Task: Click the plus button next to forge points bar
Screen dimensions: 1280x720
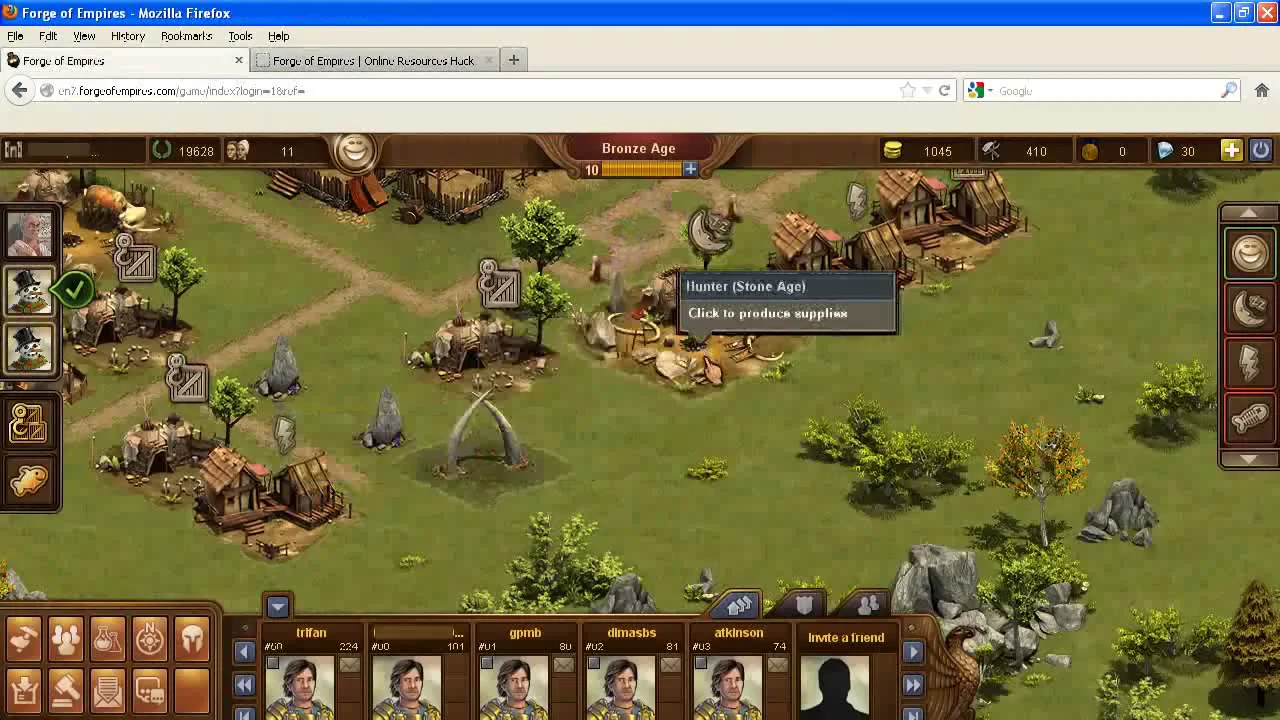Action: coord(690,169)
